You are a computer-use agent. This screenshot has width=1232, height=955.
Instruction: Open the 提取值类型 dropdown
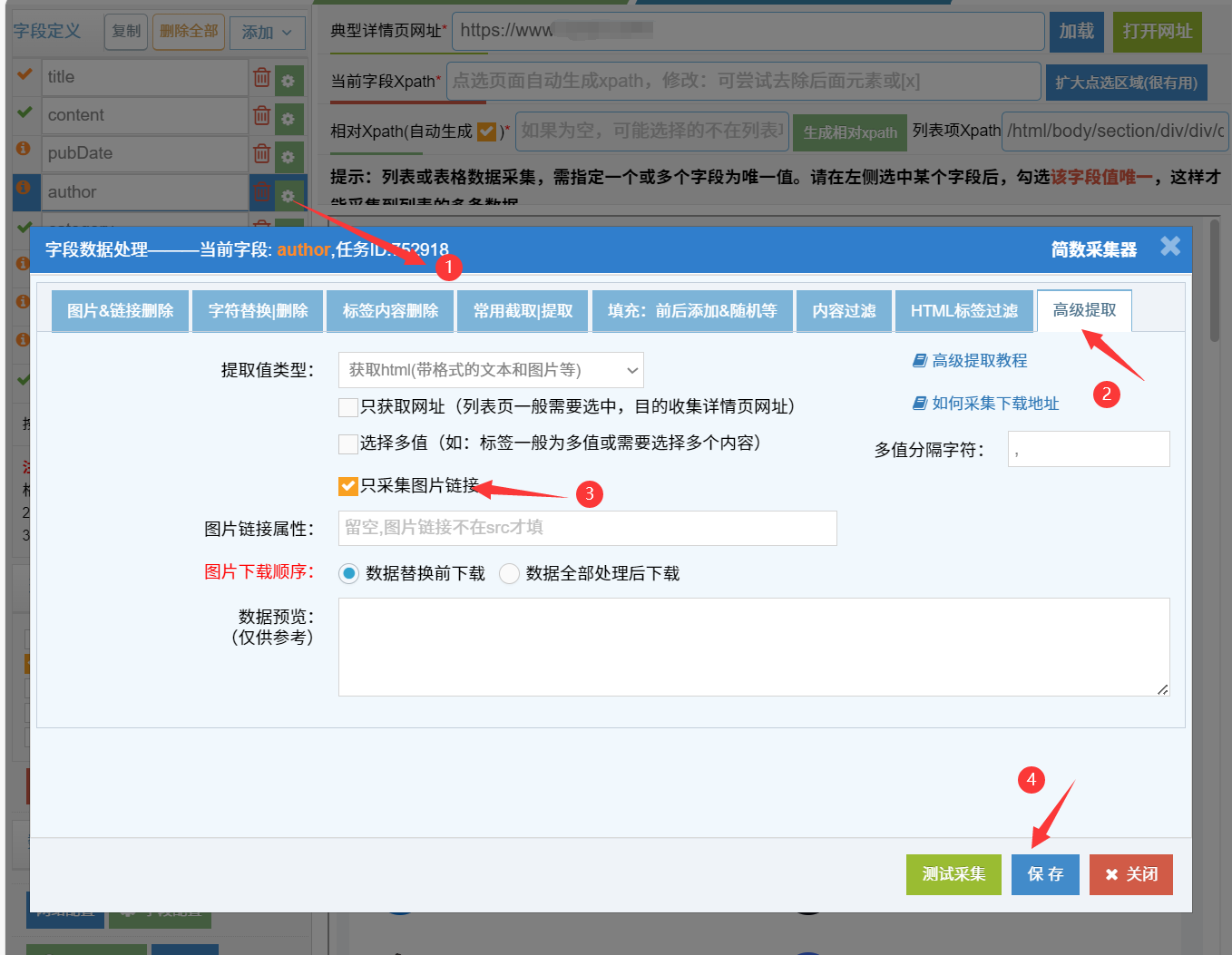pos(491,370)
